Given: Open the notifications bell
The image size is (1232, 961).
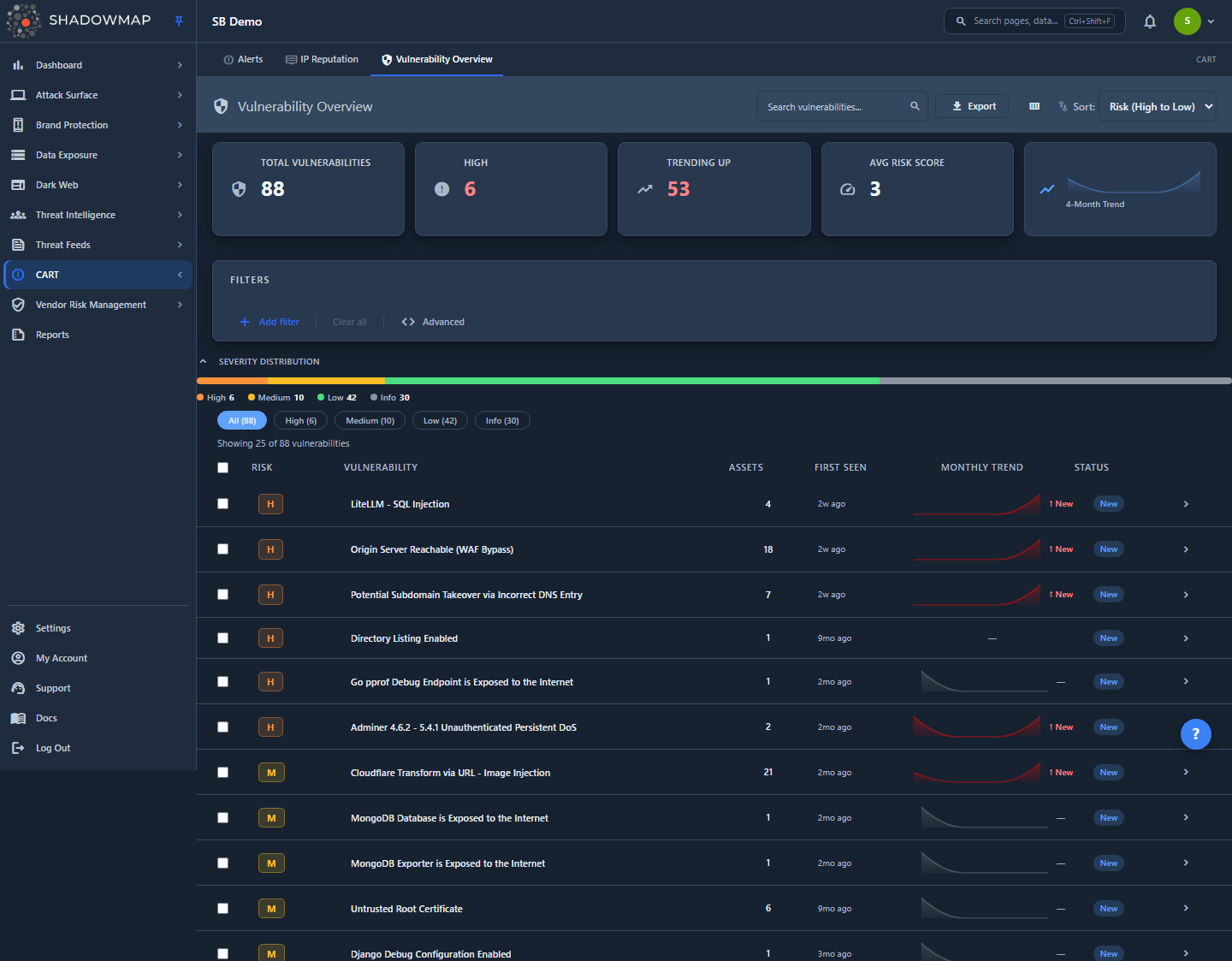Looking at the screenshot, I should tap(1150, 21).
